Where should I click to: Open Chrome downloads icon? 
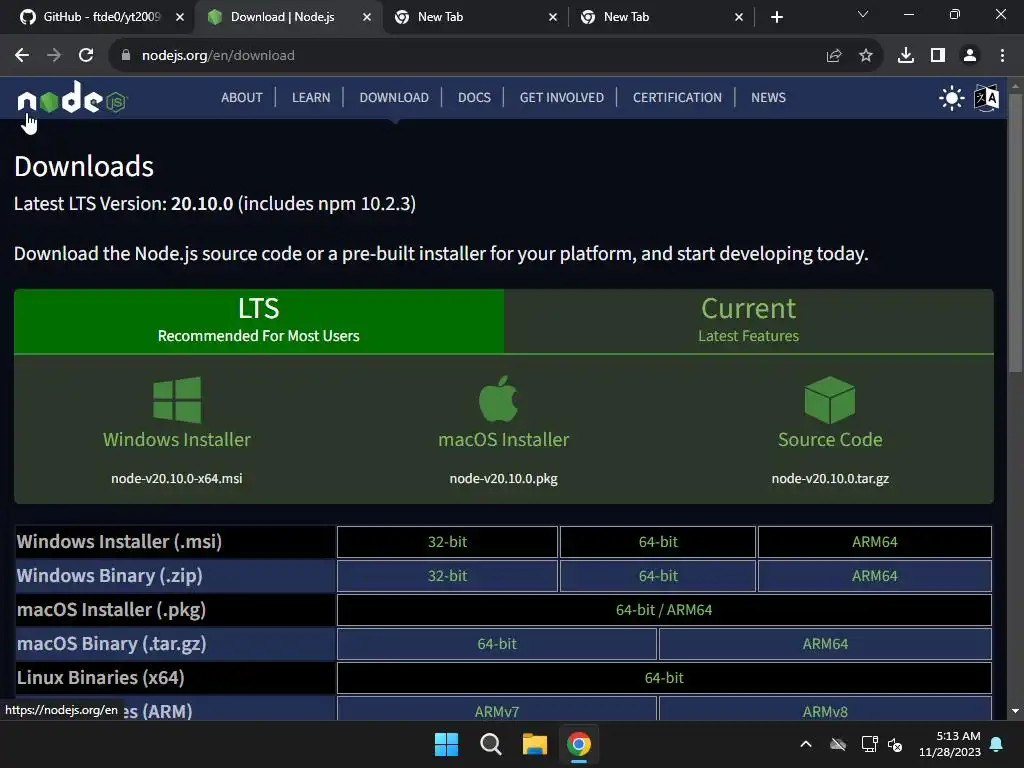[906, 56]
